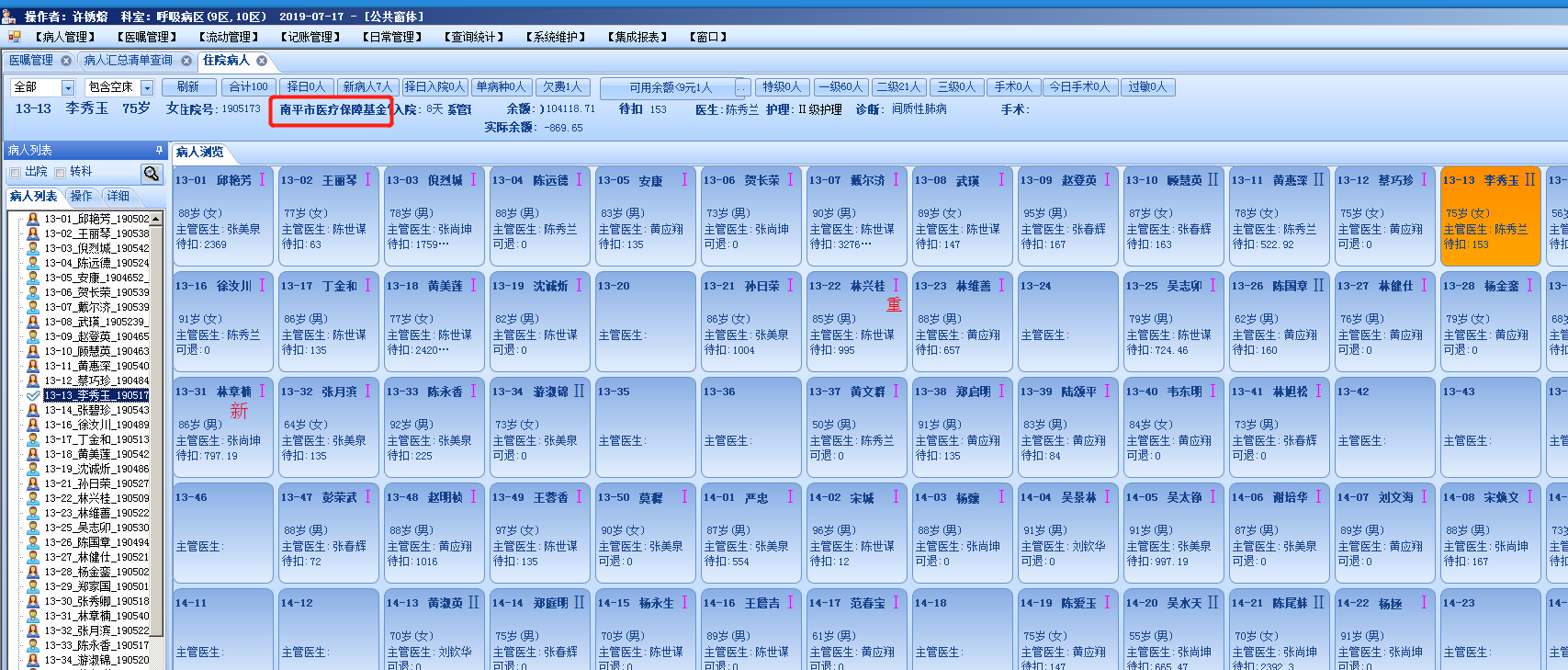The width and height of the screenshot is (1568, 670).
Task: Switch to the 详细 tab in patient list
Action: [x=118, y=196]
